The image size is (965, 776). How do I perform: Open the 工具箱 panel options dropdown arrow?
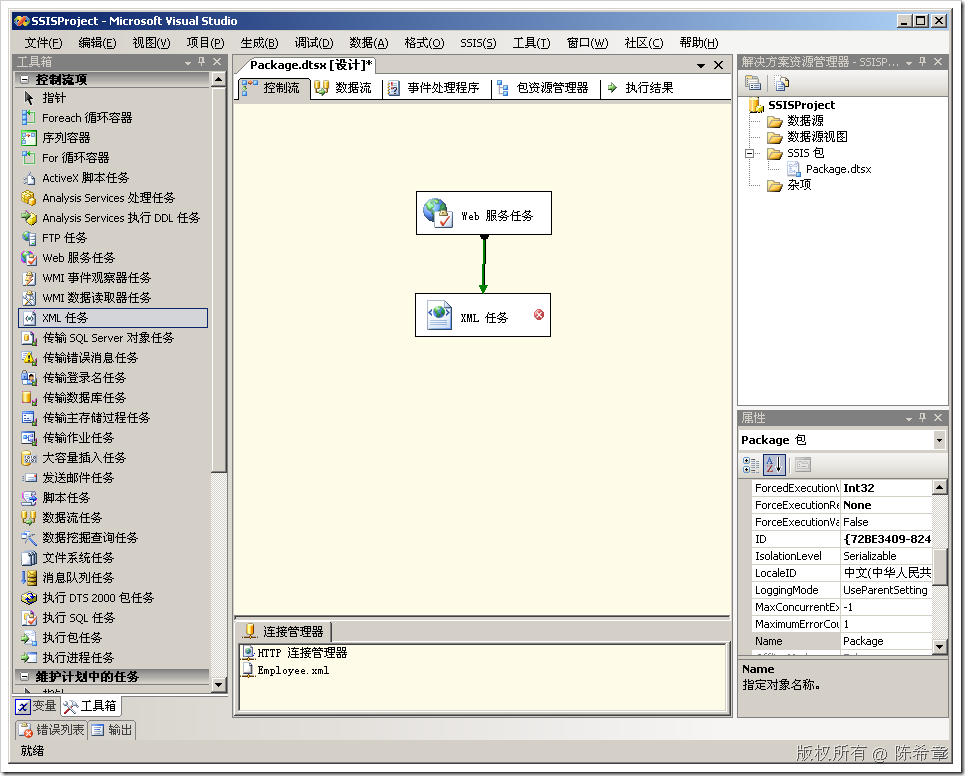[188, 62]
